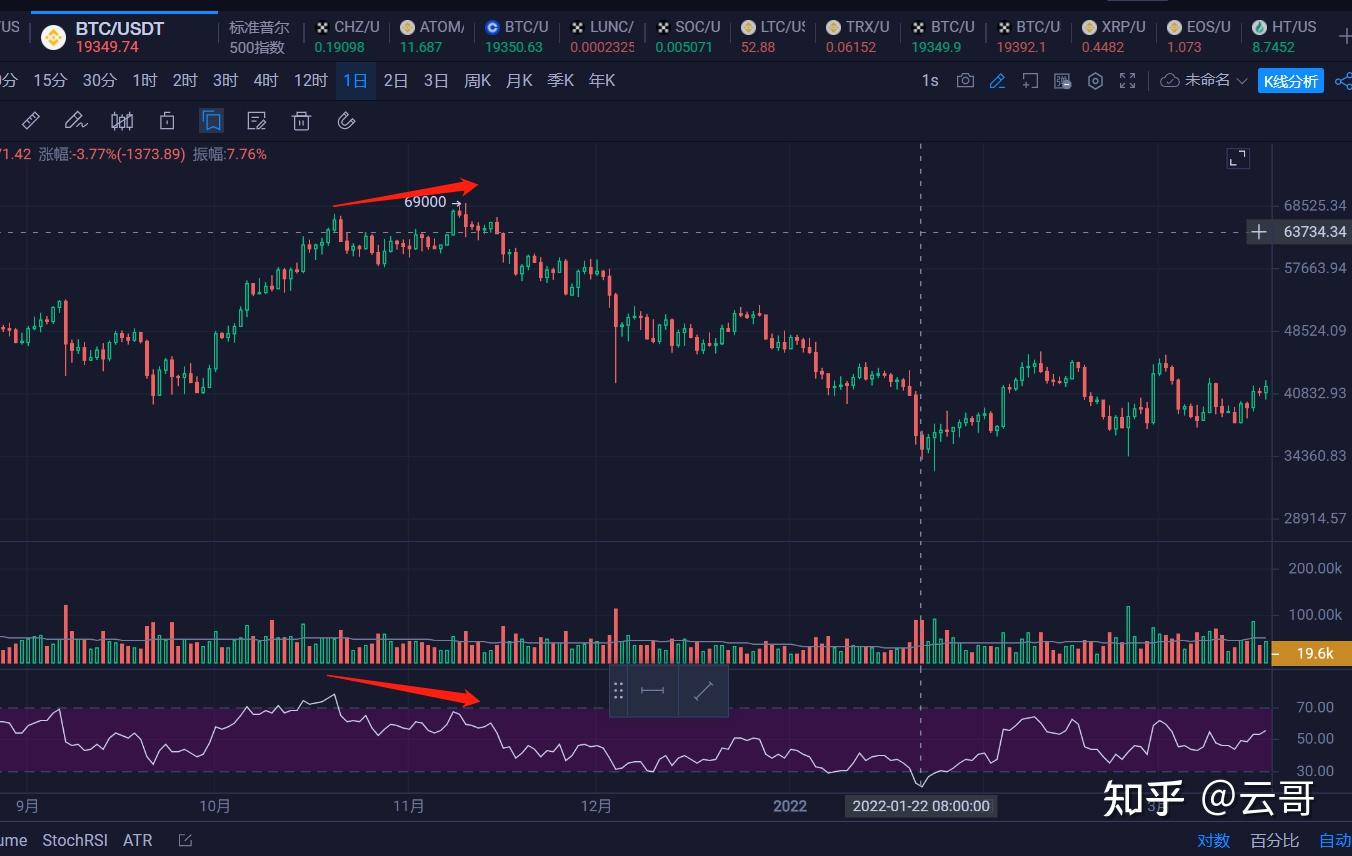Click the K线分析 analysis button
The image size is (1352, 856).
(x=1291, y=80)
